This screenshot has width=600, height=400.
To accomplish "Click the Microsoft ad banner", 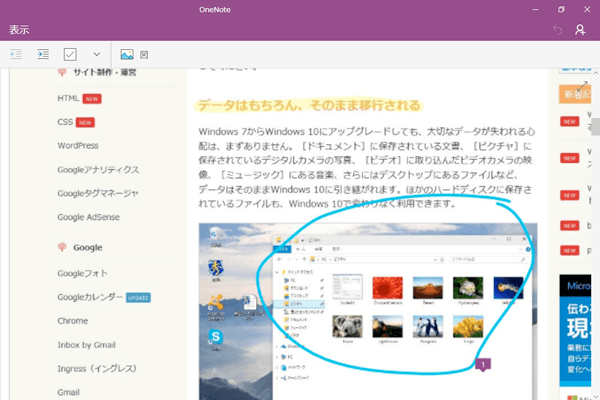I will (x=576, y=331).
